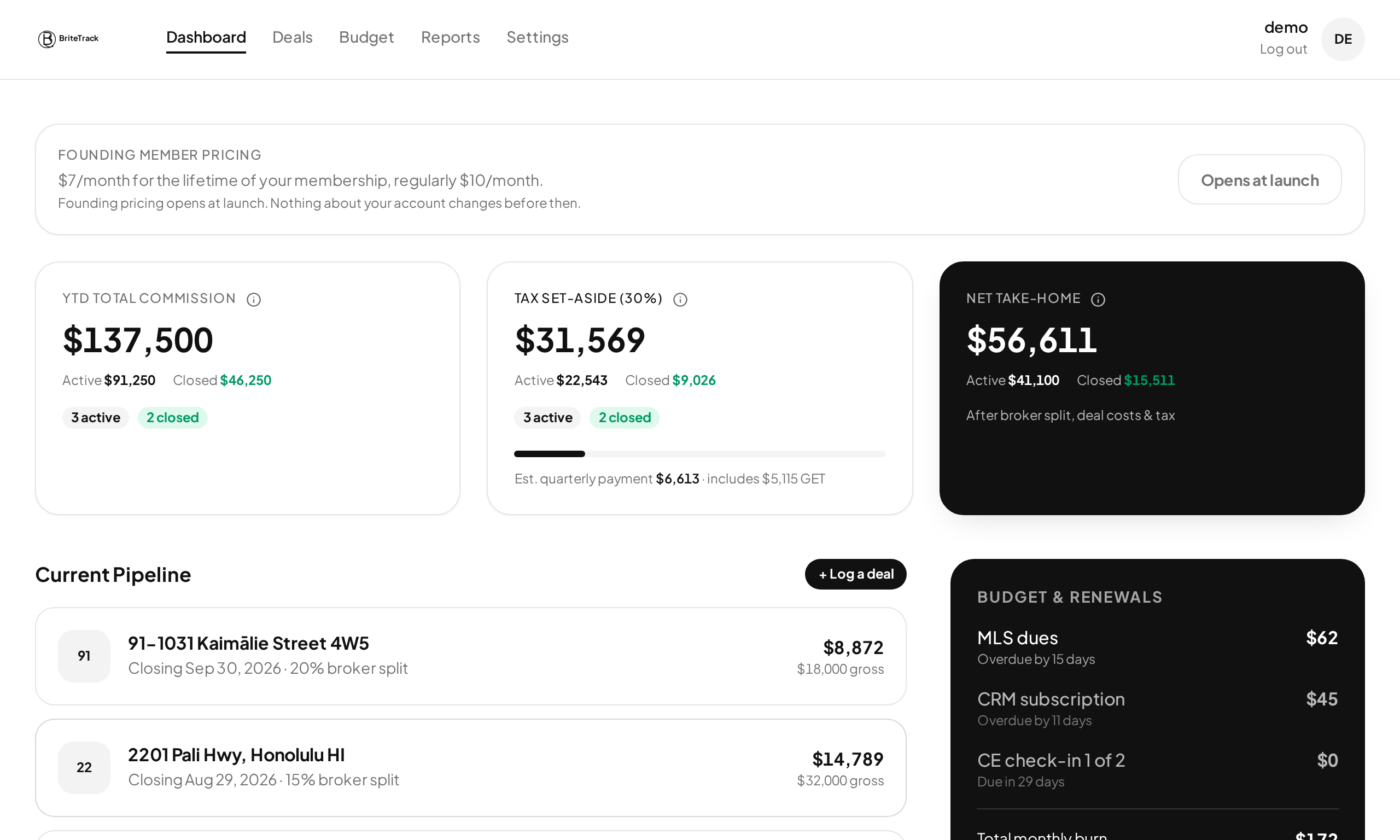Select the CE check-in 1 of 2 item

[1157, 770]
